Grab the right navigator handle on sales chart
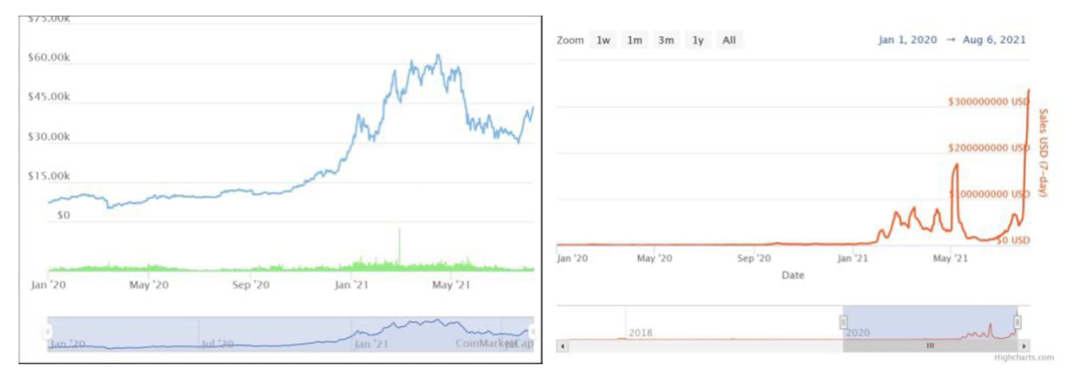This screenshot has width=1080, height=381. [1017, 322]
